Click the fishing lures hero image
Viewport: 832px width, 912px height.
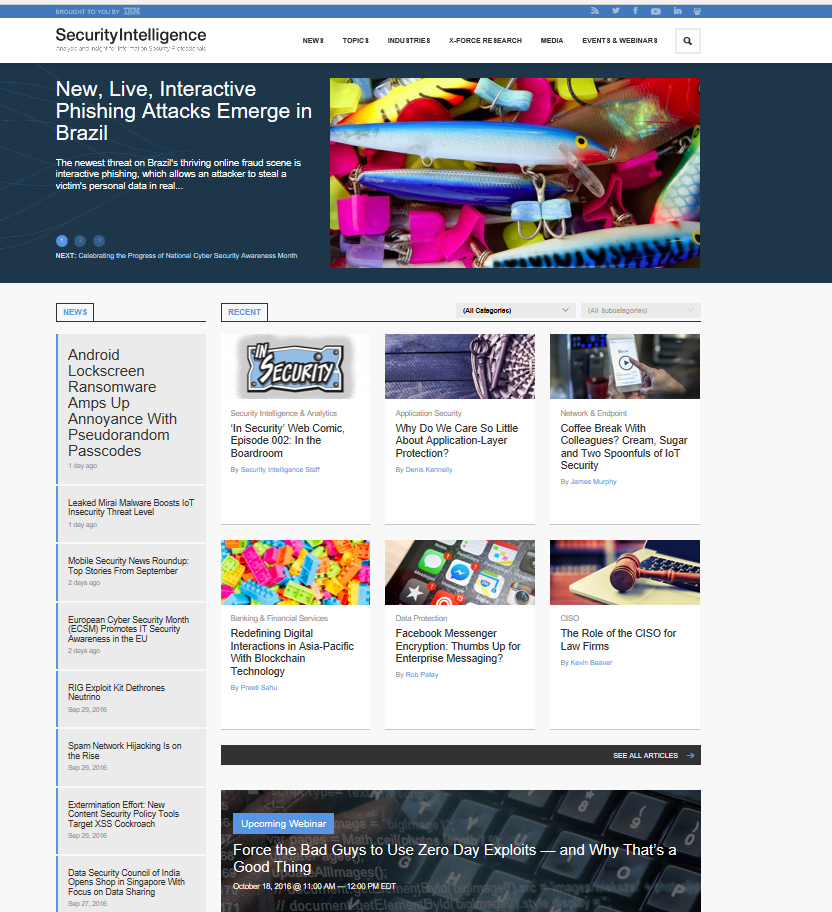[515, 173]
